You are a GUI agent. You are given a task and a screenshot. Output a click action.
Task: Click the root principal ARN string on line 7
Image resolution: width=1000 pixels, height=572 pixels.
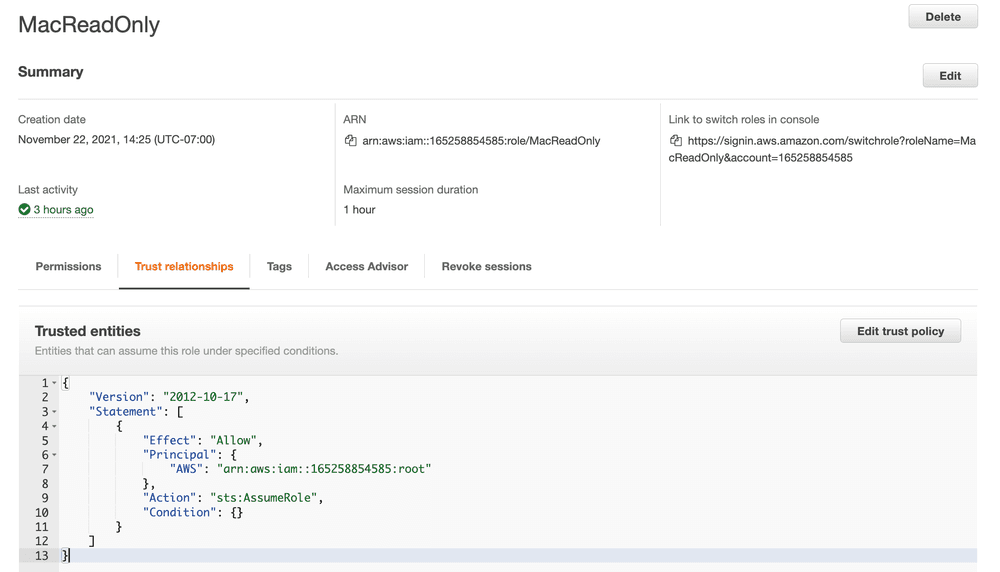tap(324, 469)
